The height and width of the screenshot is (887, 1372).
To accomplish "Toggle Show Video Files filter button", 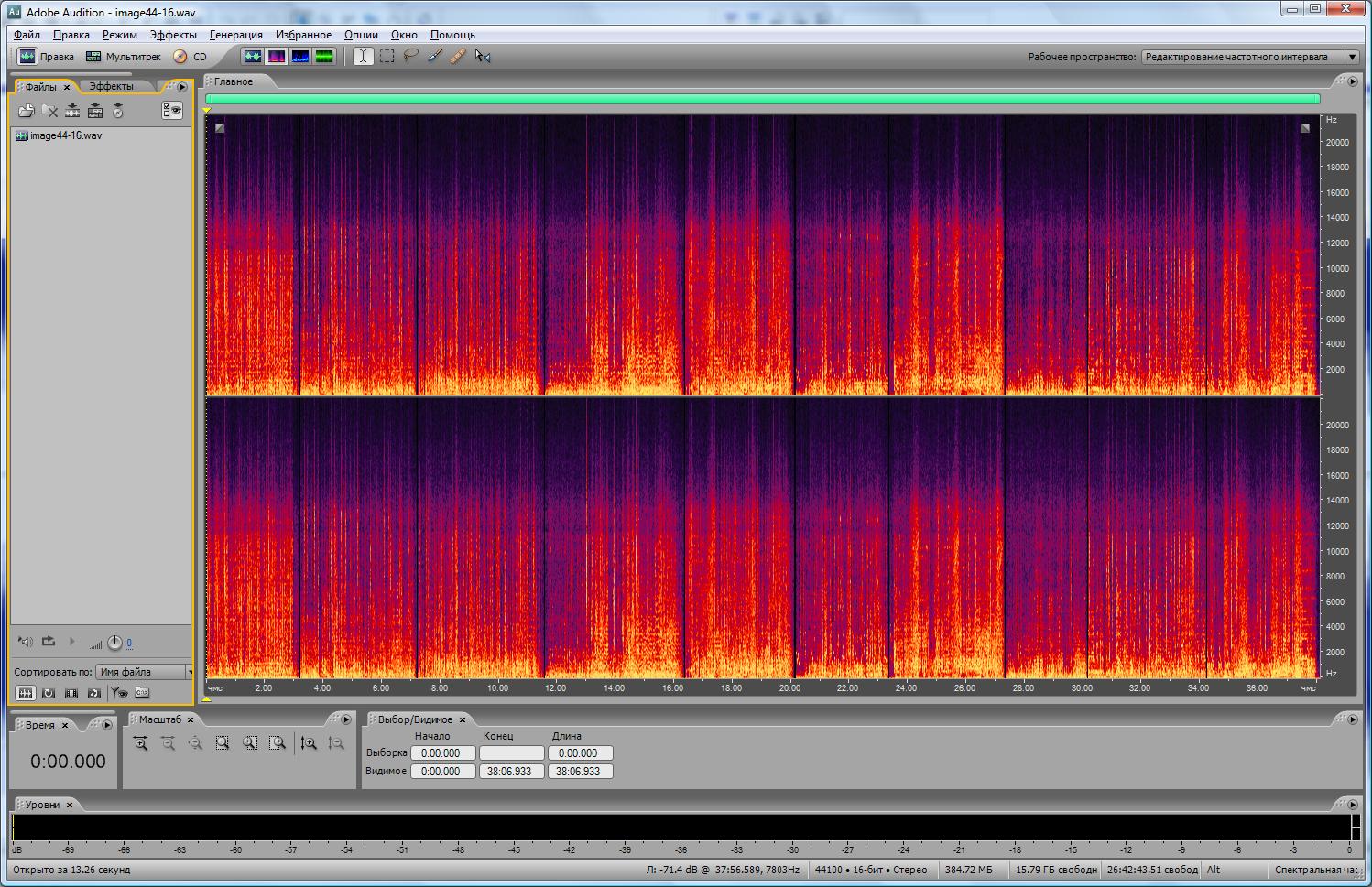I will (71, 693).
